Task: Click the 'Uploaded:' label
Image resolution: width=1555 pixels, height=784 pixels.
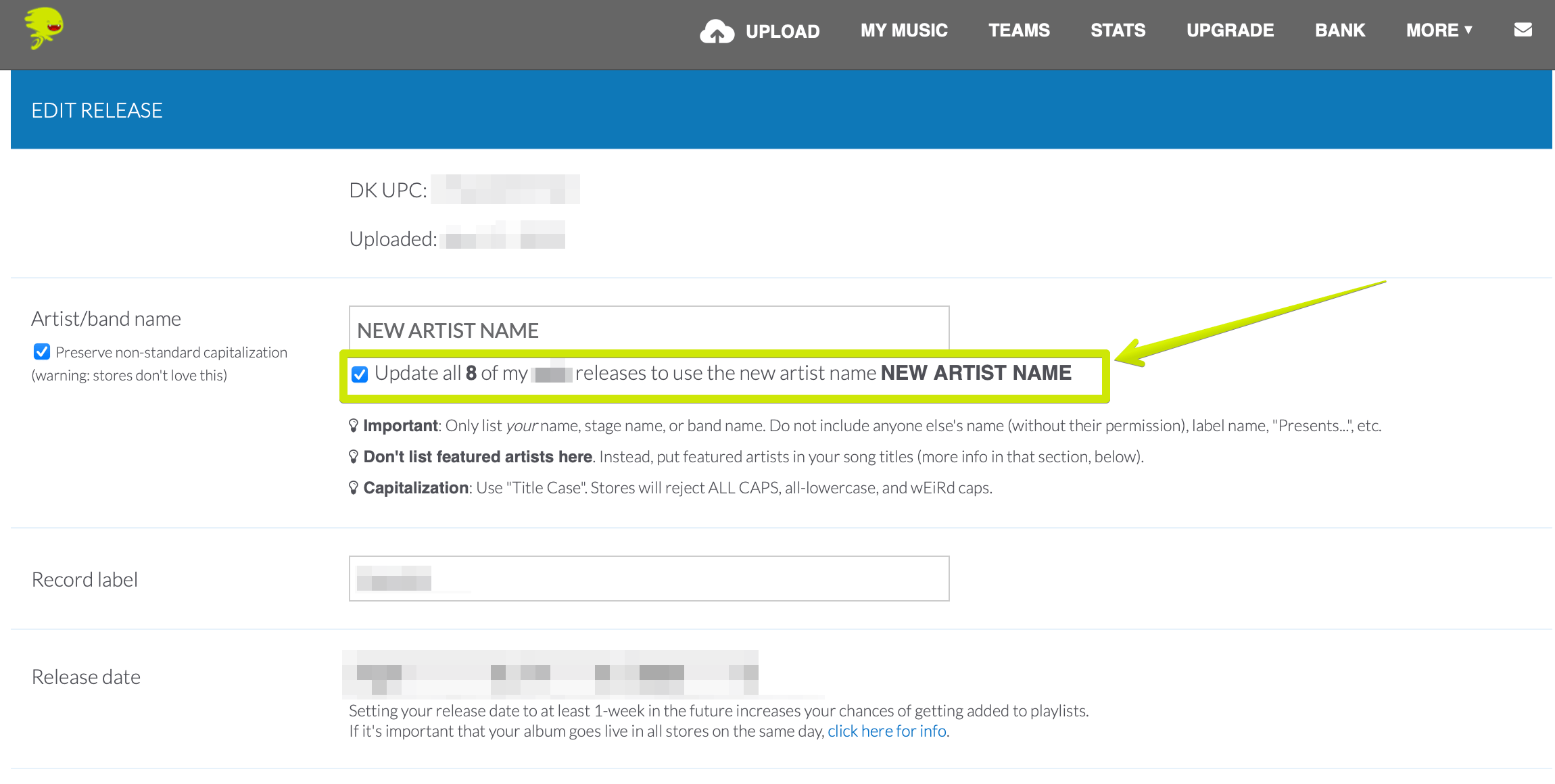Action: click(x=393, y=239)
